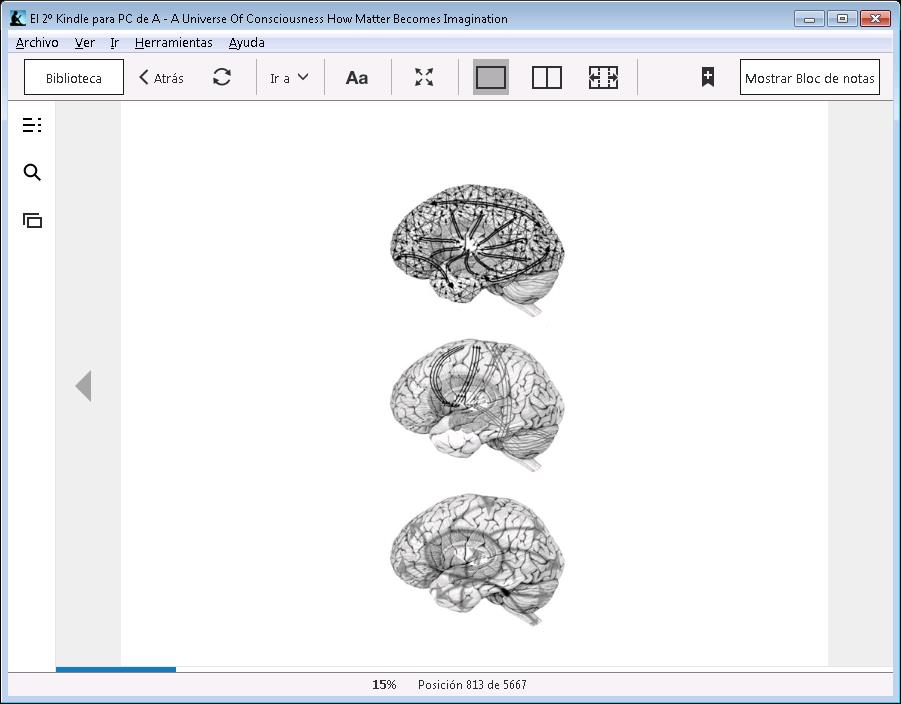The image size is (901, 704).
Task: Go back using the Atrás button
Action: (160, 77)
